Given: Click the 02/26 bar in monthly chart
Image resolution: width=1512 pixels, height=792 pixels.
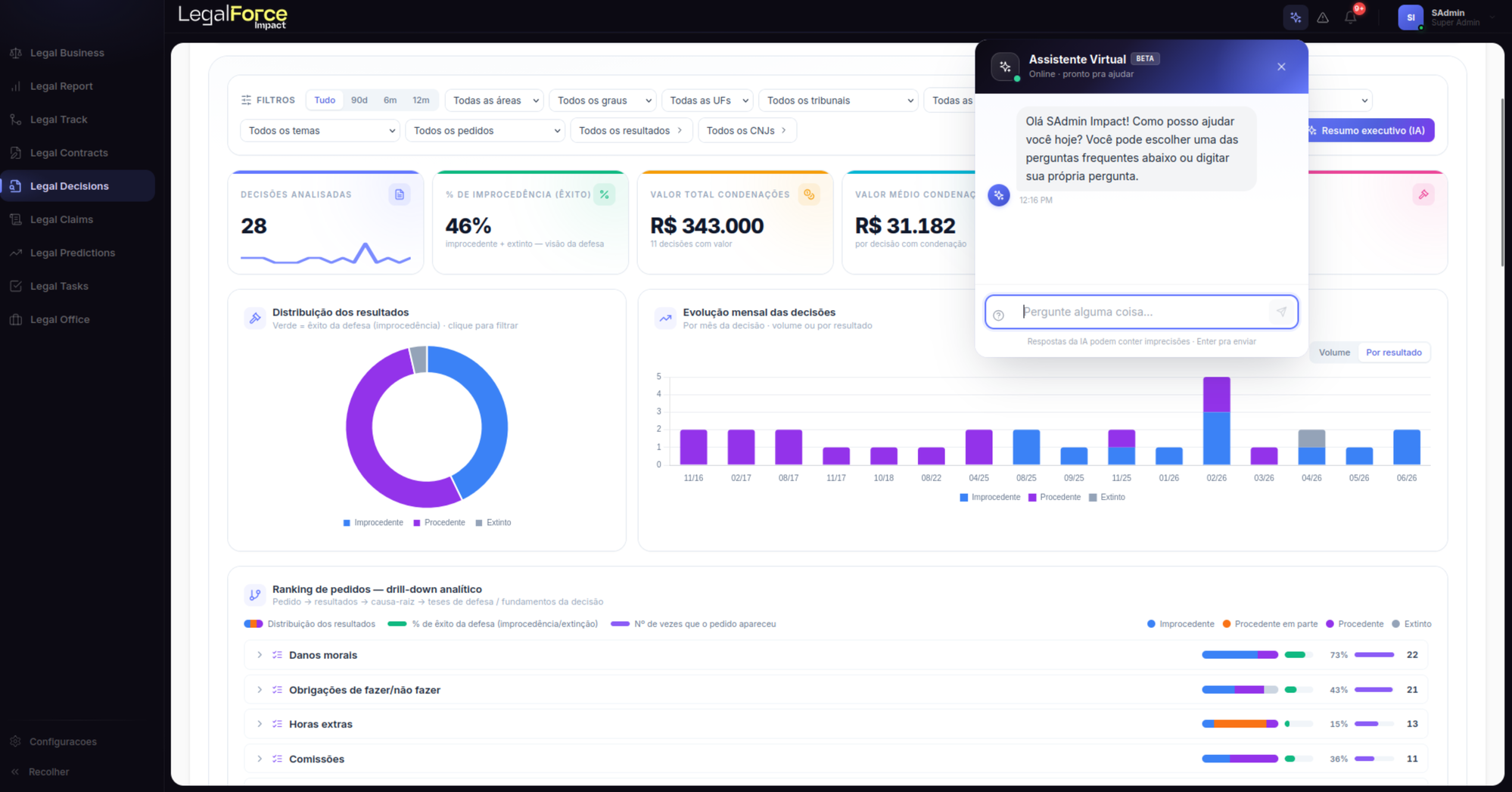Looking at the screenshot, I should click(1216, 421).
